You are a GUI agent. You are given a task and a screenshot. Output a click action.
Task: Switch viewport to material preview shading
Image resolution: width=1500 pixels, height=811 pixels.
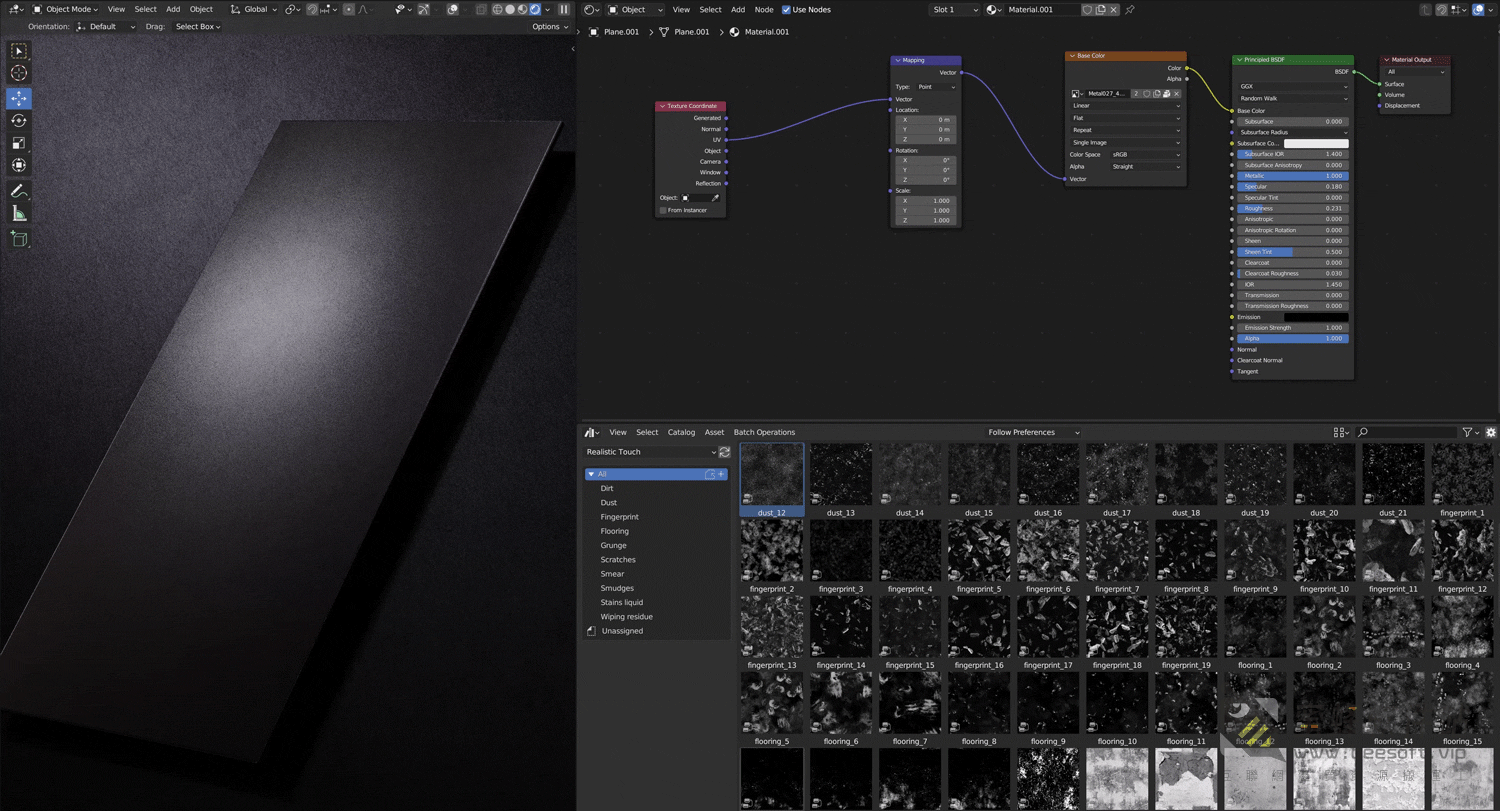coord(522,9)
